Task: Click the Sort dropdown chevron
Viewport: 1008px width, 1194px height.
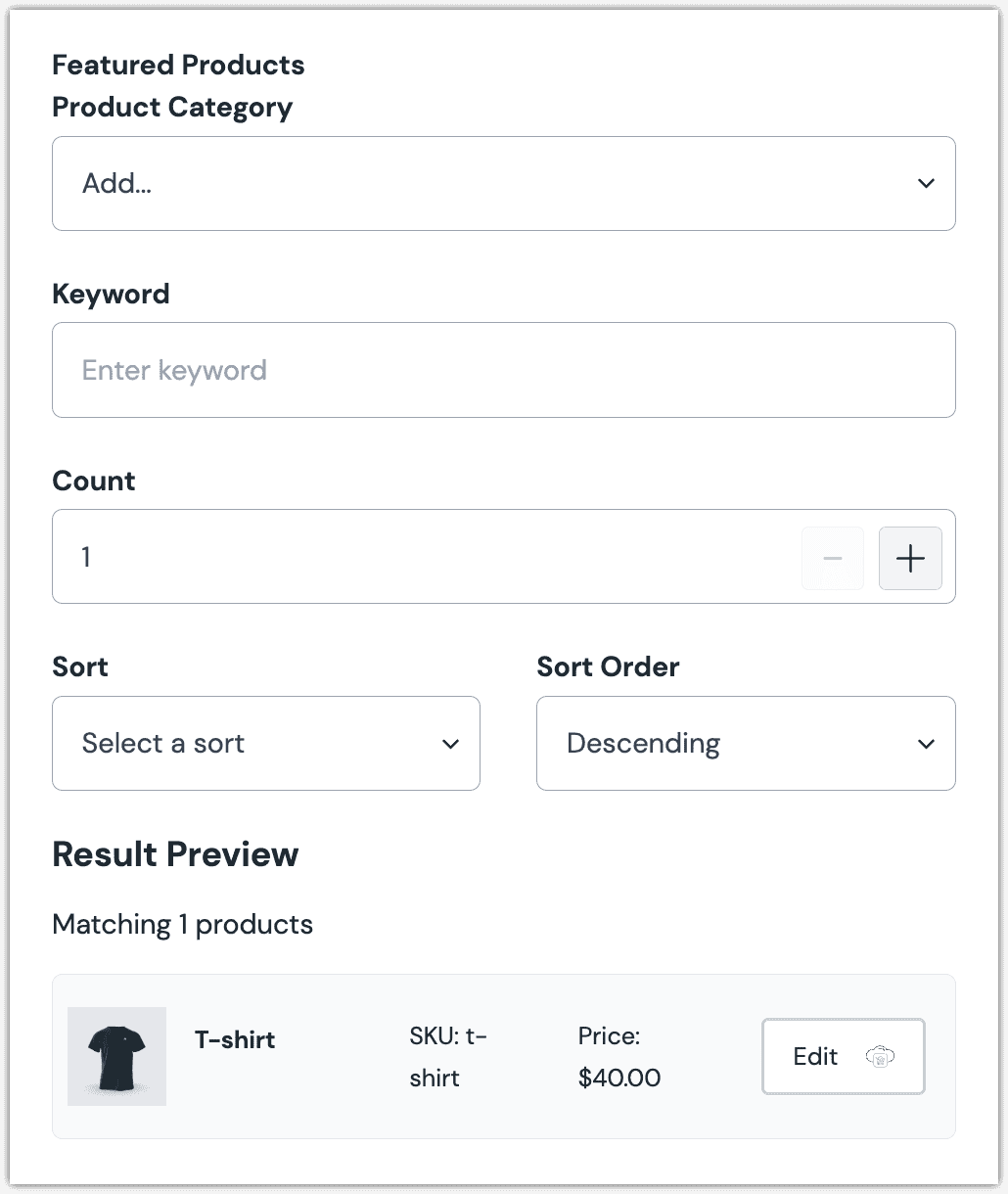Action: tap(451, 744)
